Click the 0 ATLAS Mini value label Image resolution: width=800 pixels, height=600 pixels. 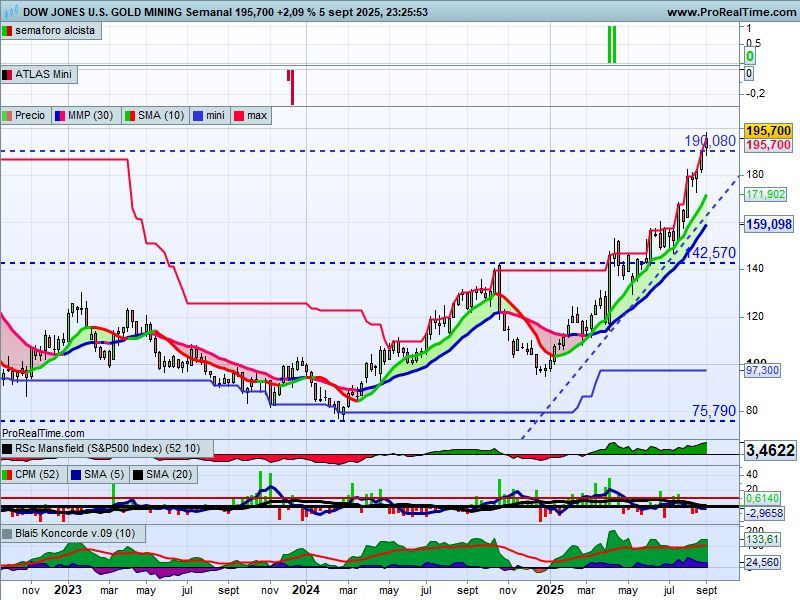[x=749, y=73]
